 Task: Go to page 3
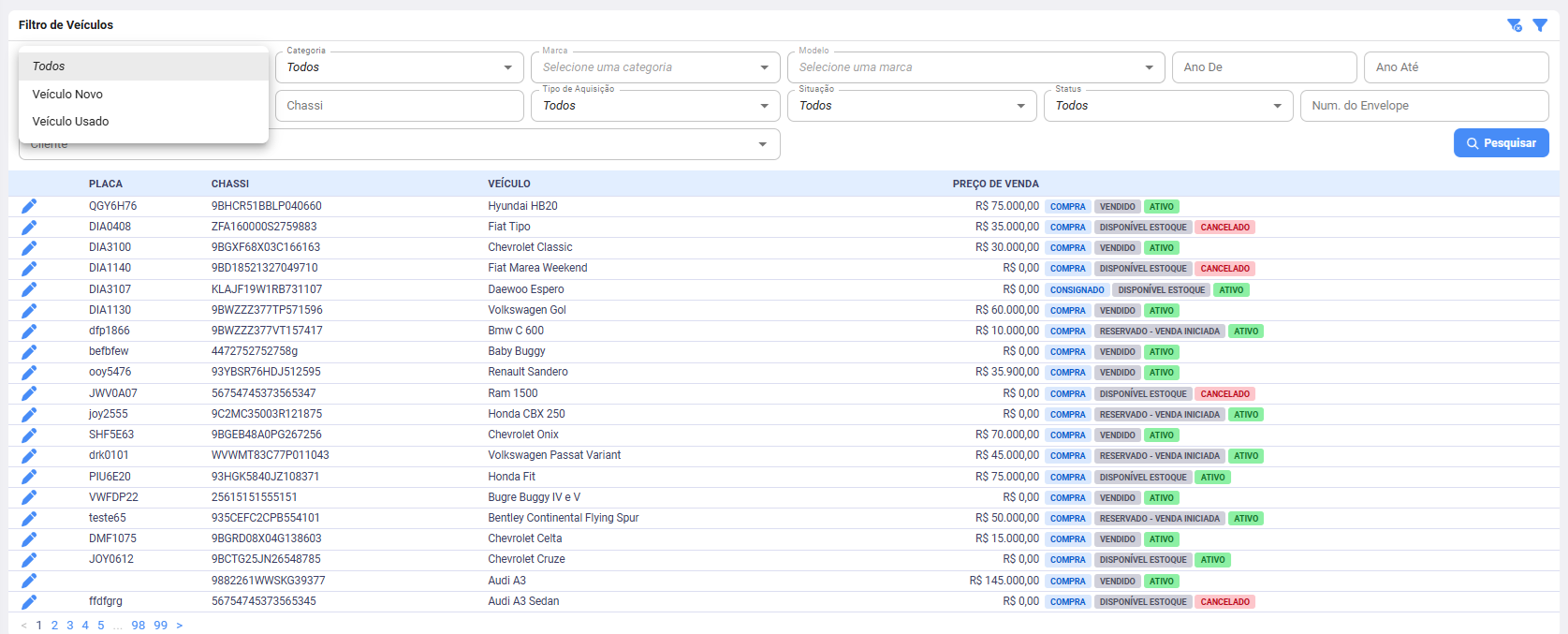pyautogui.click(x=70, y=626)
